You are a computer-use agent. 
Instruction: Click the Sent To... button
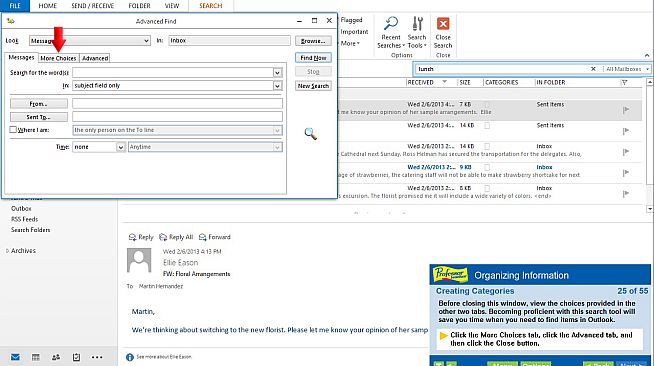(x=39, y=117)
